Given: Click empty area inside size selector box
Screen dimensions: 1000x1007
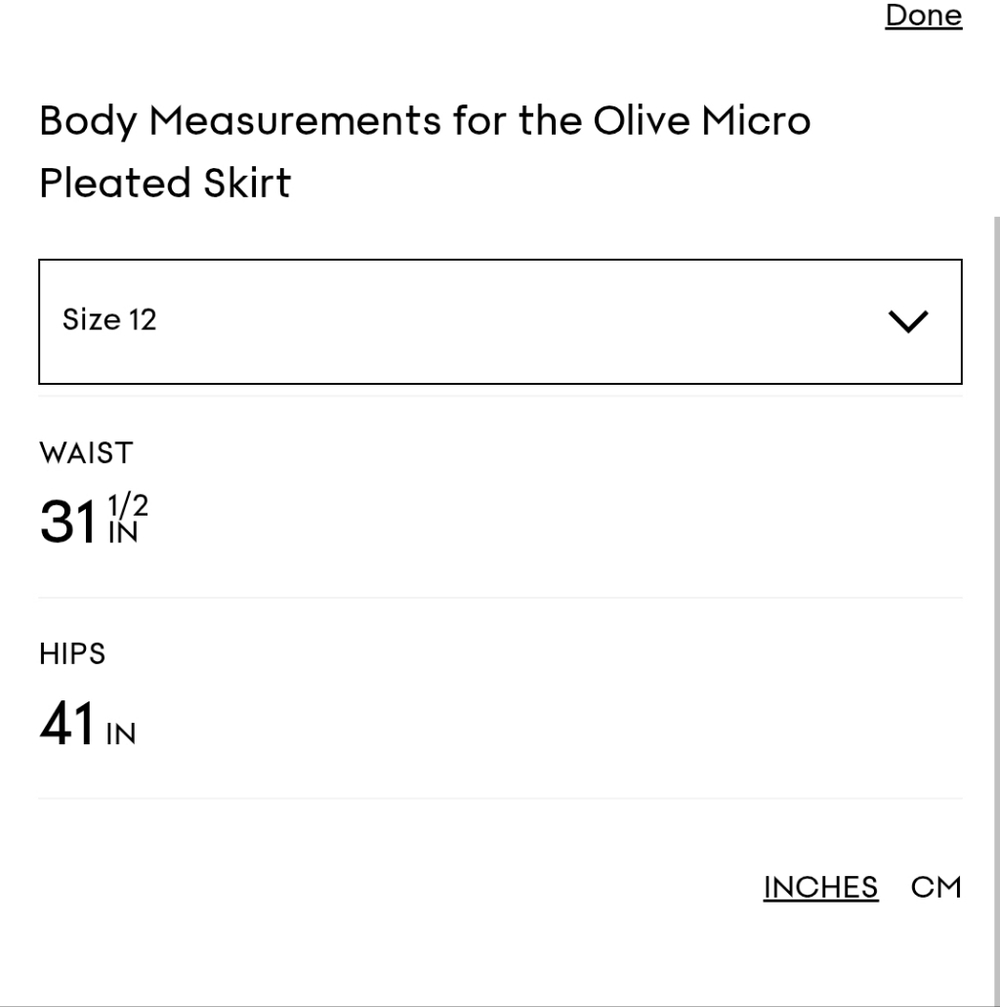Looking at the screenshot, I should [514, 321].
